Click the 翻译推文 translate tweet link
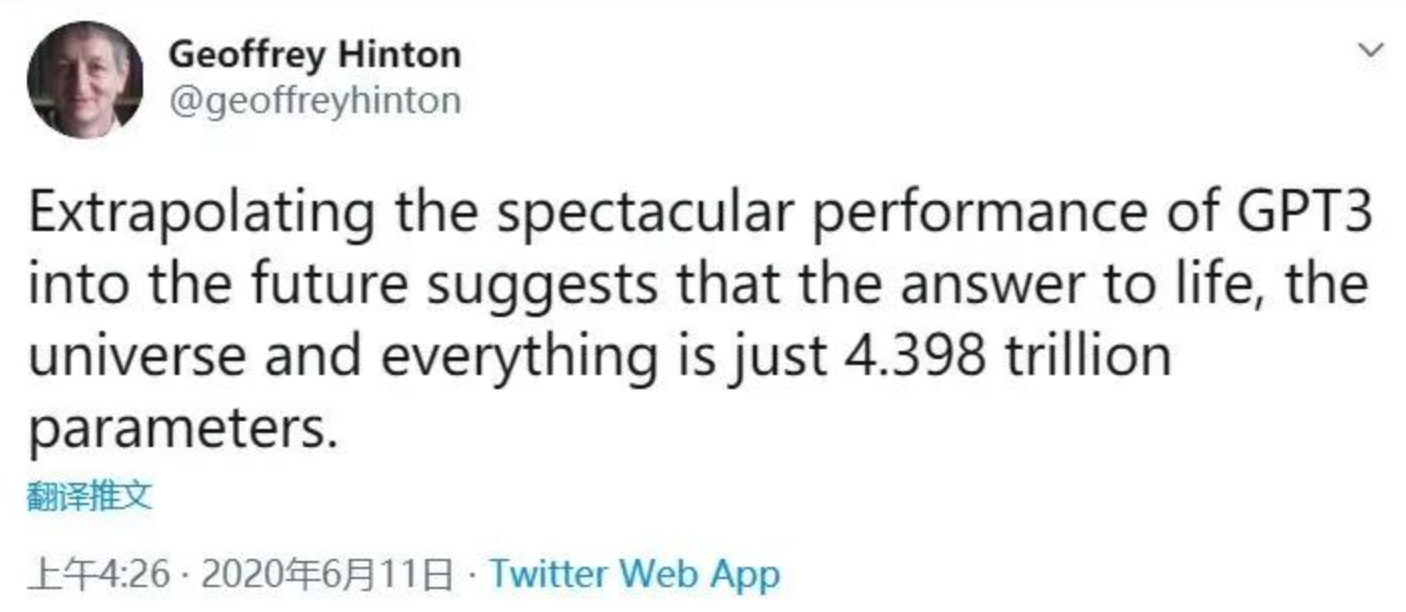 [90, 496]
